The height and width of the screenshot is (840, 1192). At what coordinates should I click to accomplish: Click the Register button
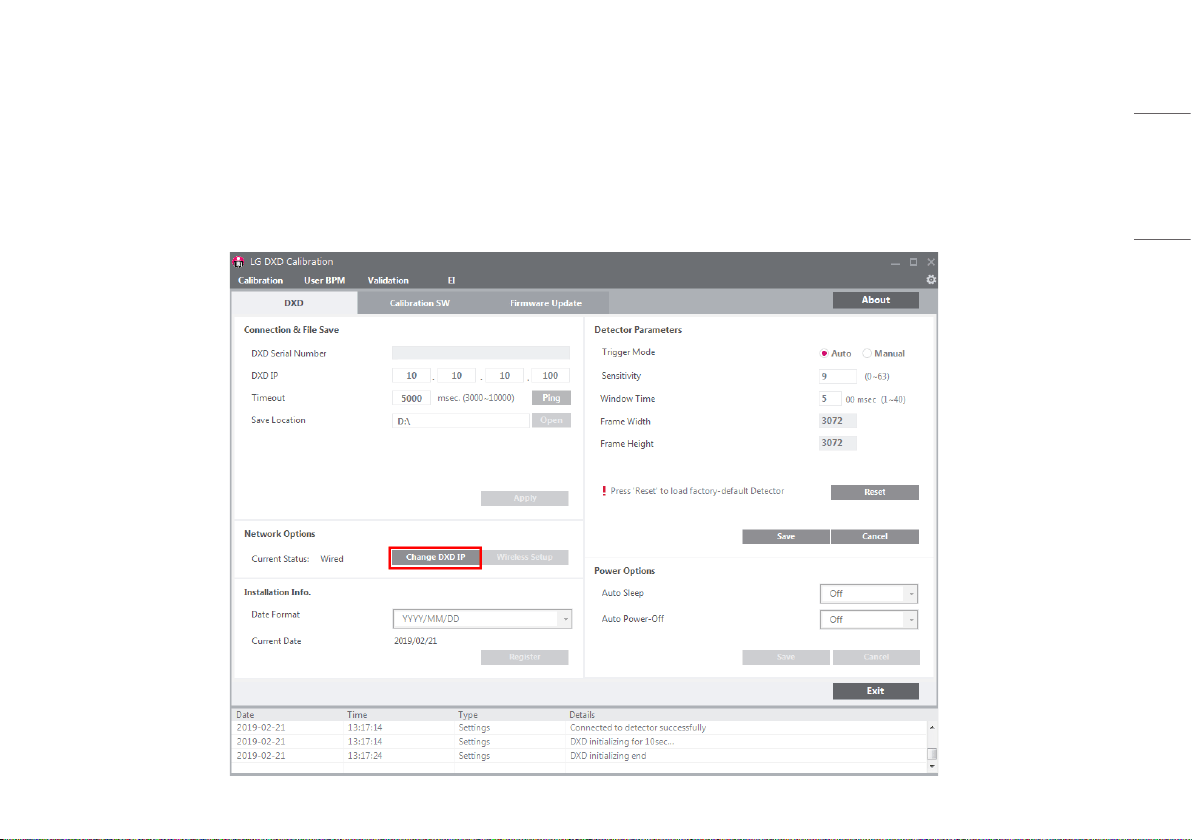coord(525,657)
